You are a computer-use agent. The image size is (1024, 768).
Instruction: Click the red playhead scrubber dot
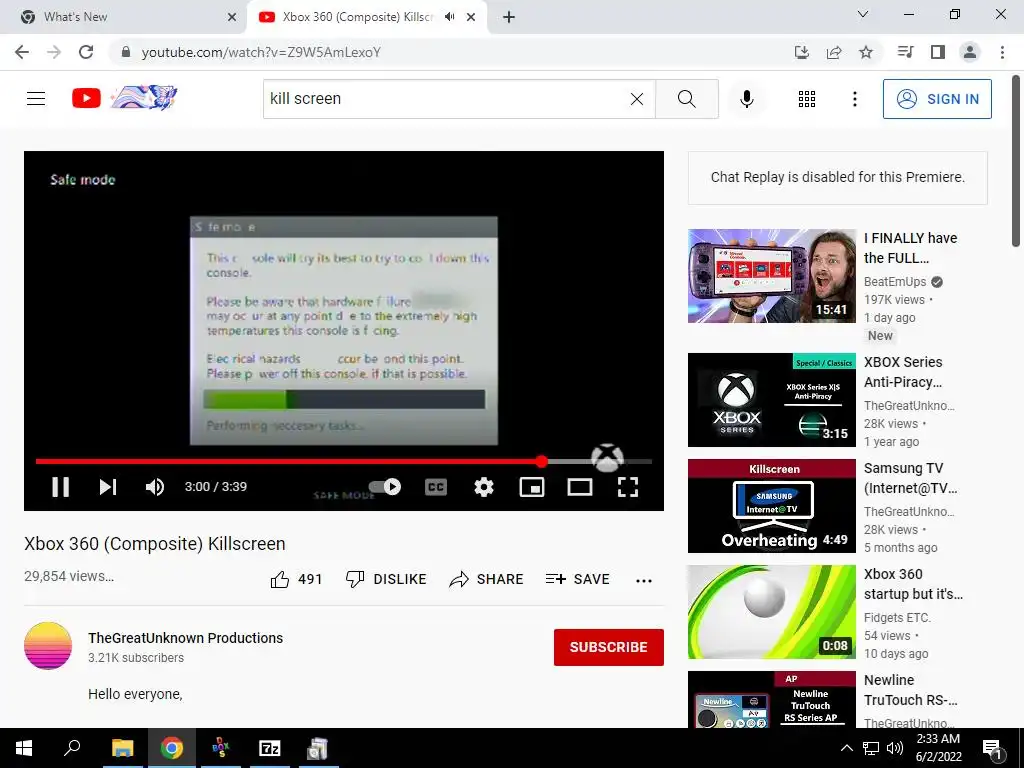(541, 461)
